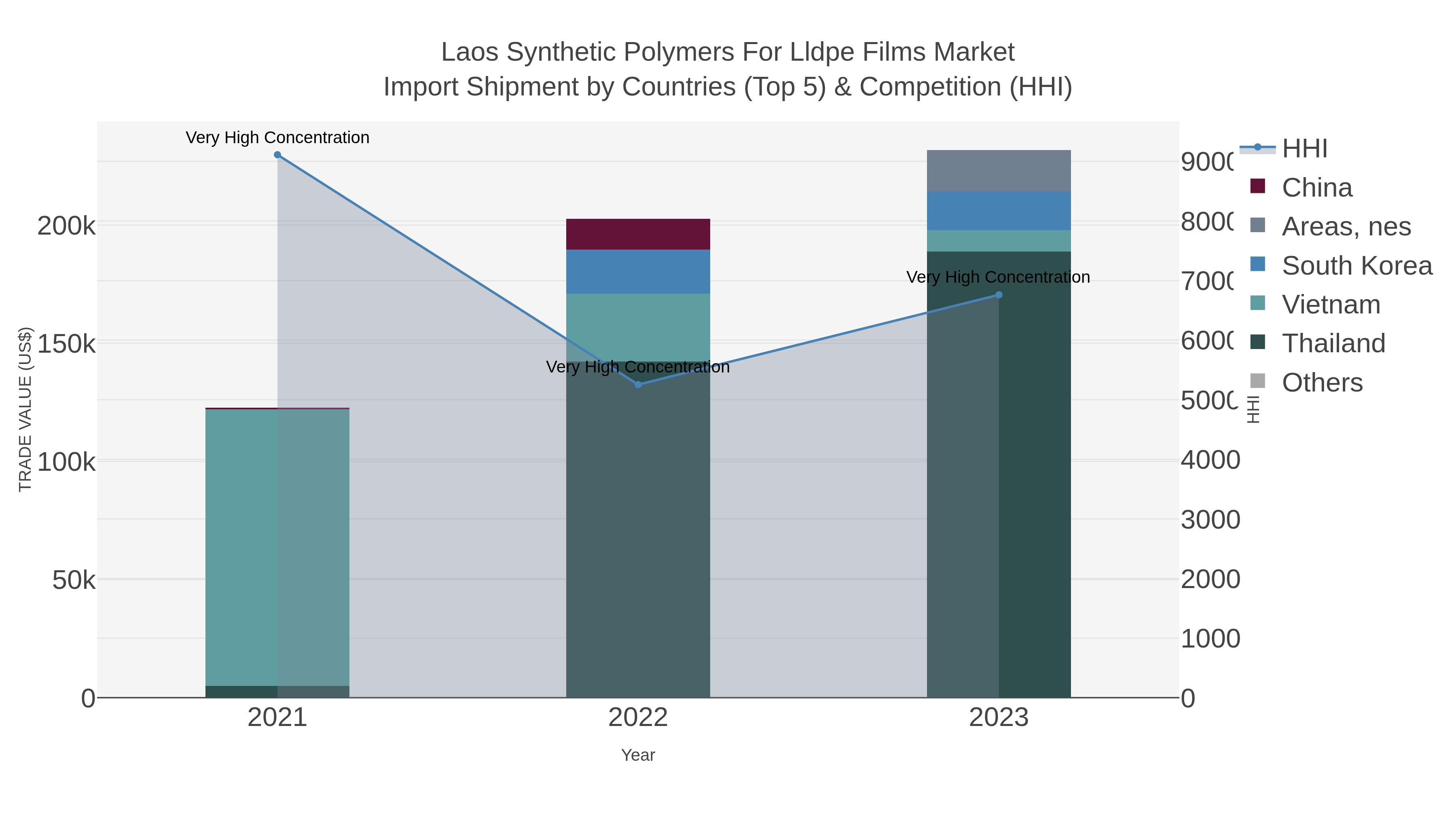This screenshot has width=1456, height=819.
Task: Click the 2022 Vietnam bar segment
Action: tap(638, 328)
